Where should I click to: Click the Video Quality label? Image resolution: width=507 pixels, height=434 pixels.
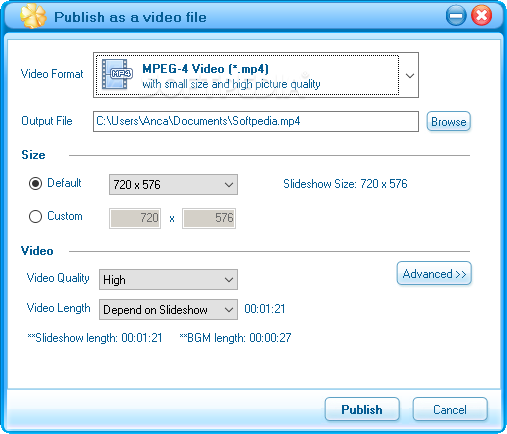58,278
